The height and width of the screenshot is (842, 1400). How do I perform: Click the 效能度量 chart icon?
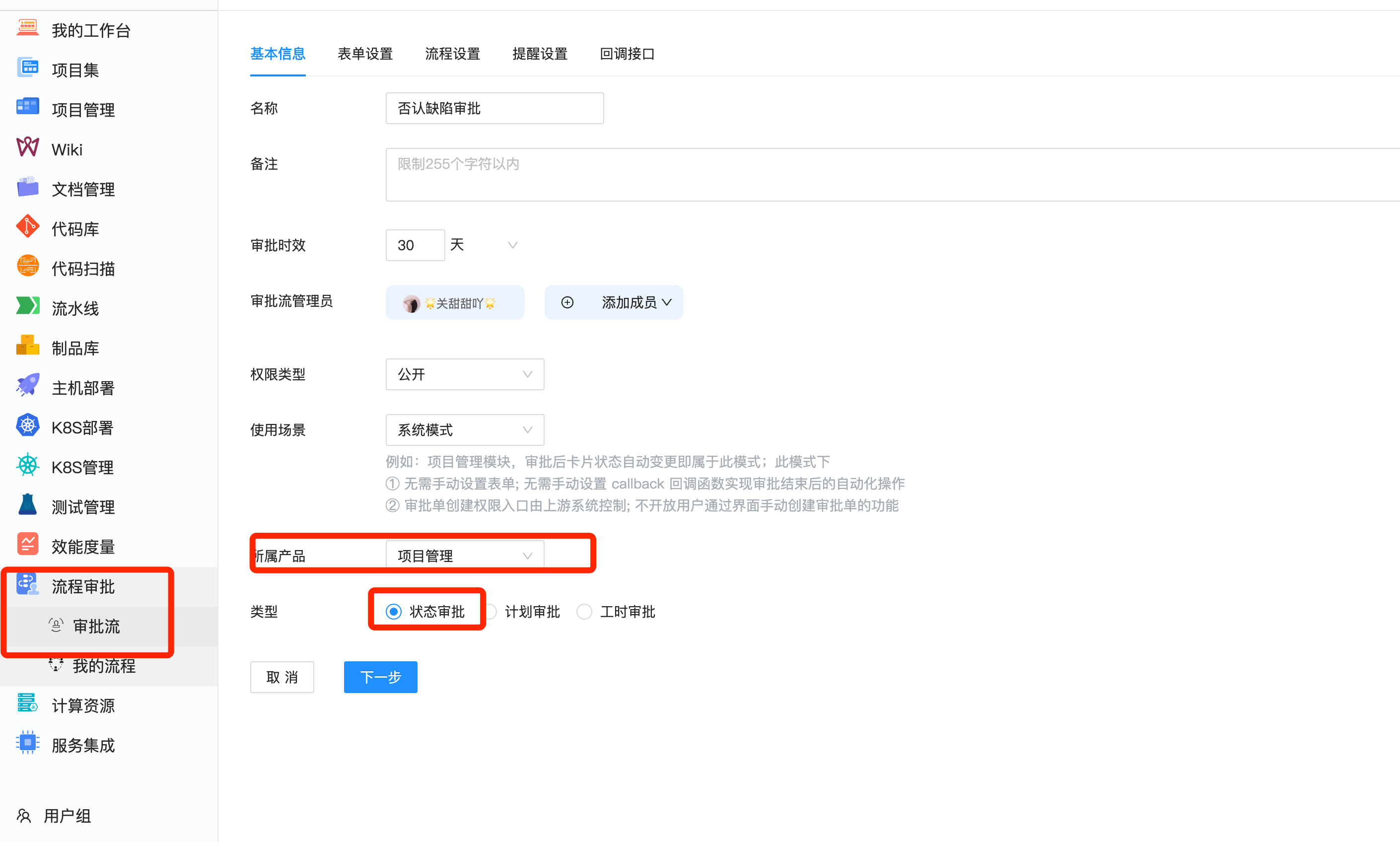(x=27, y=545)
